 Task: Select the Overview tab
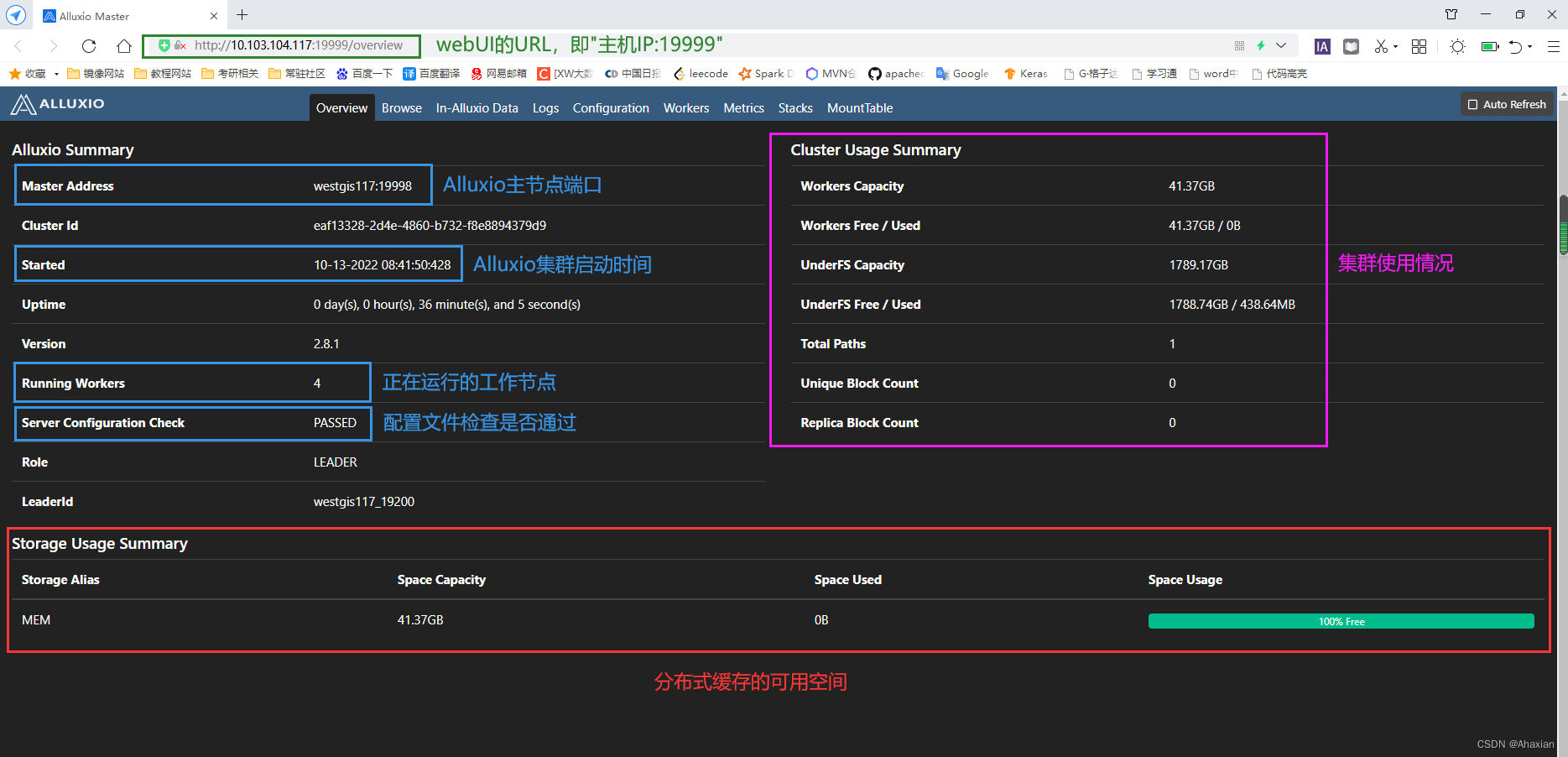[341, 108]
